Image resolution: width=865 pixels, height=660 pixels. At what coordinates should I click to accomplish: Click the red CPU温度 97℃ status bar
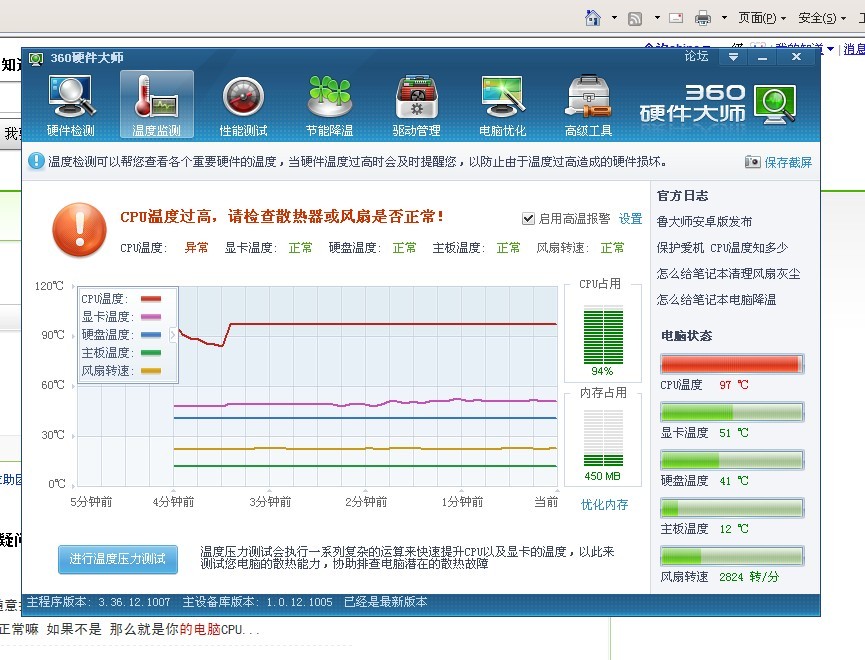pos(732,364)
